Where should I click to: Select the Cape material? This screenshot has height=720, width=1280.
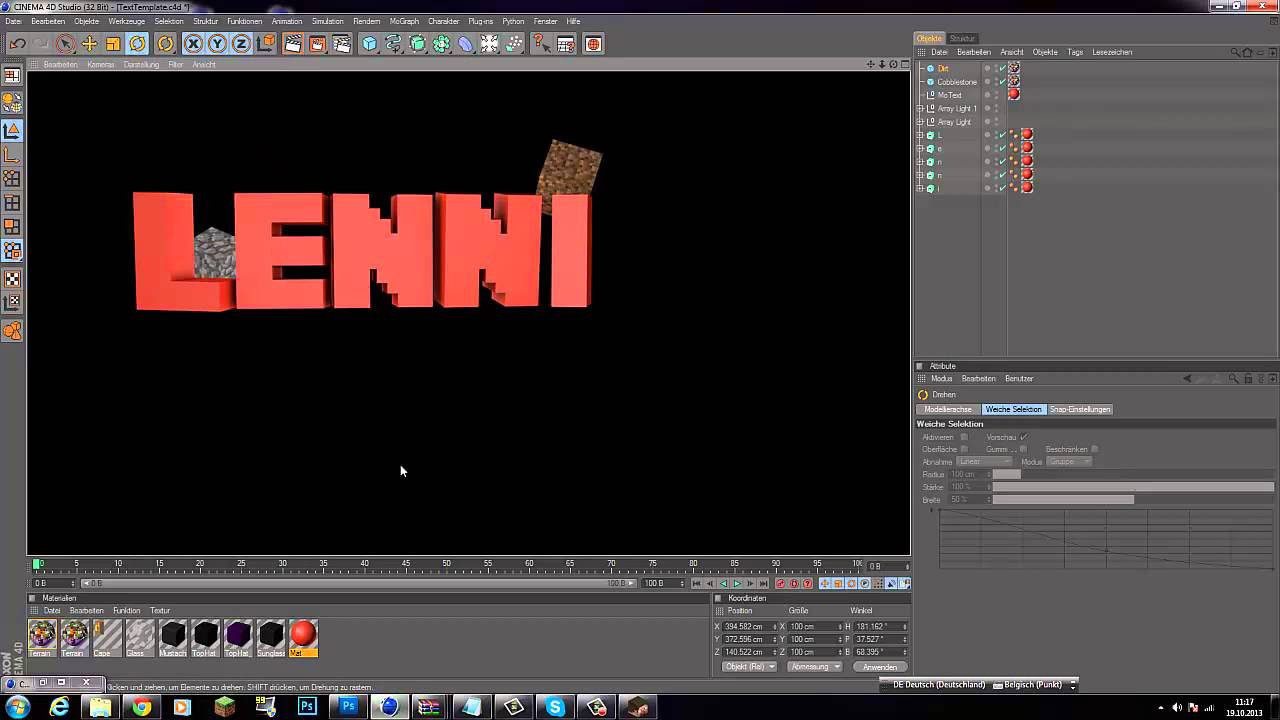pos(107,638)
